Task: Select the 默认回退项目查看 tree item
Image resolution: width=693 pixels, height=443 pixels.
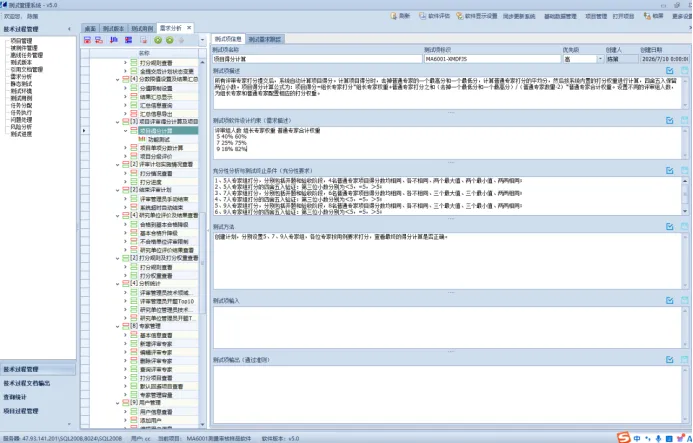Action: (x=162, y=386)
